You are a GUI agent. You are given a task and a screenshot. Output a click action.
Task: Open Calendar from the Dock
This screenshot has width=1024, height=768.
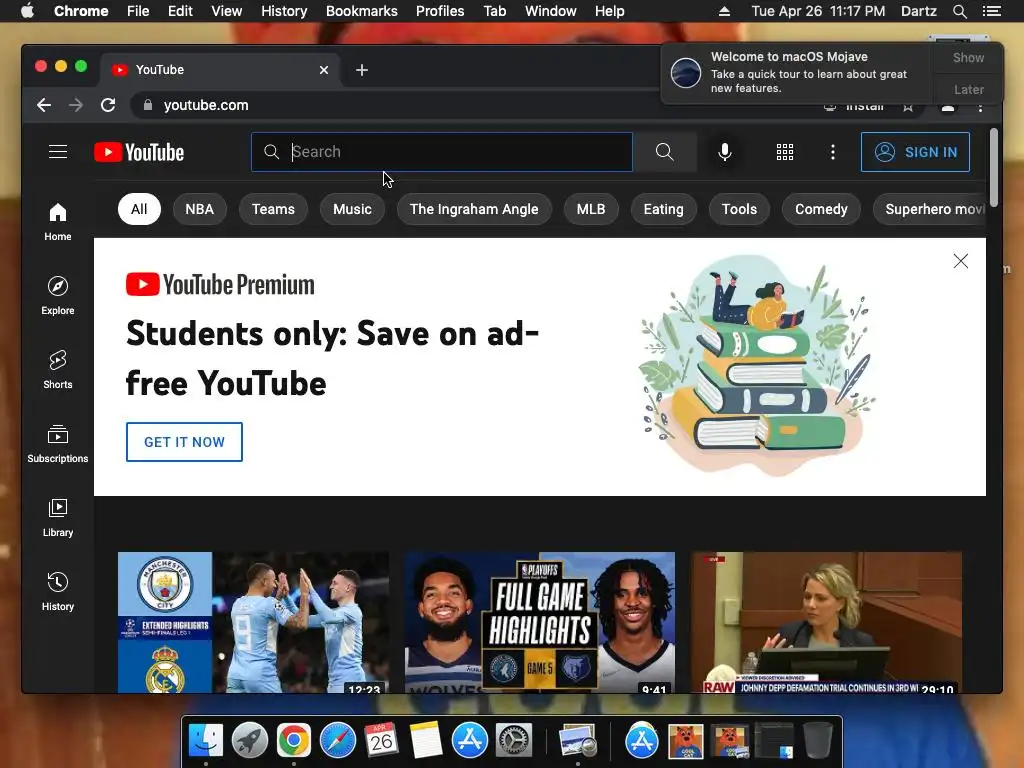click(381, 740)
